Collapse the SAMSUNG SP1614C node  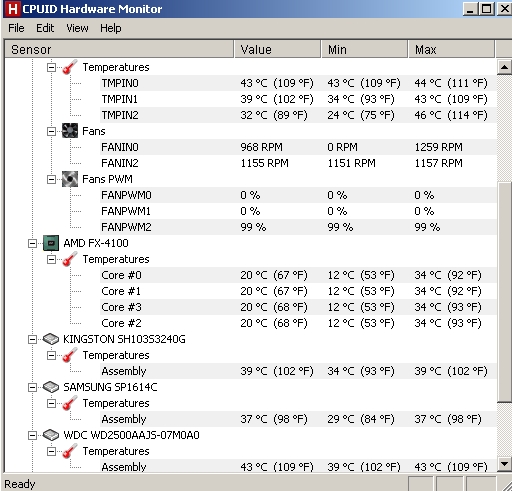[32, 387]
